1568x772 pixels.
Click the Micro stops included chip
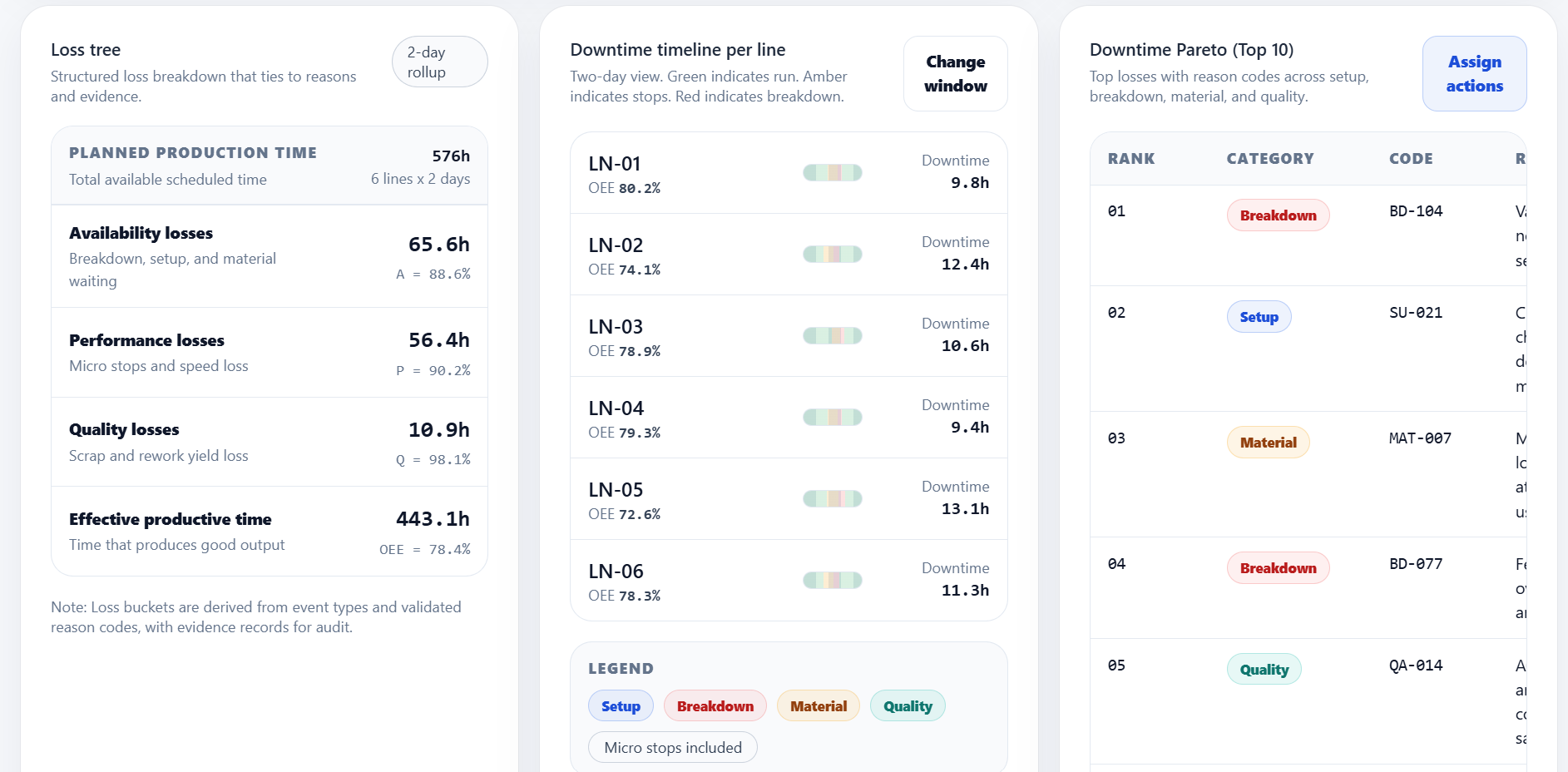pyautogui.click(x=672, y=748)
